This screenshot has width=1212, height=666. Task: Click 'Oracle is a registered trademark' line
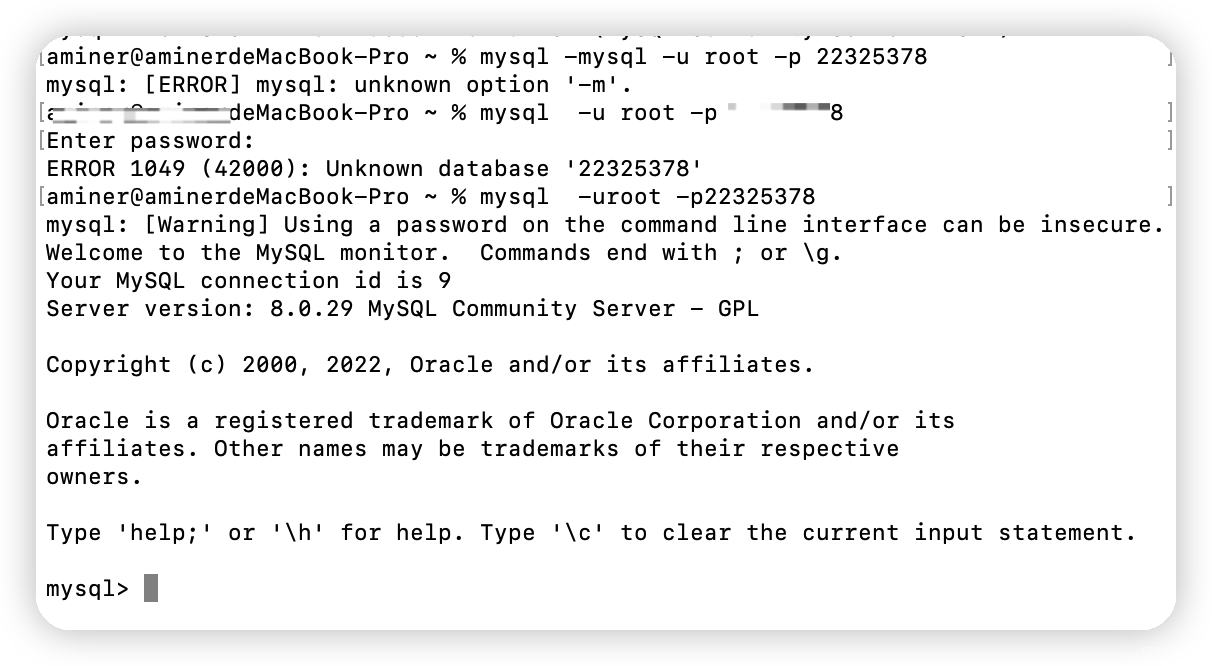[x=500, y=421]
